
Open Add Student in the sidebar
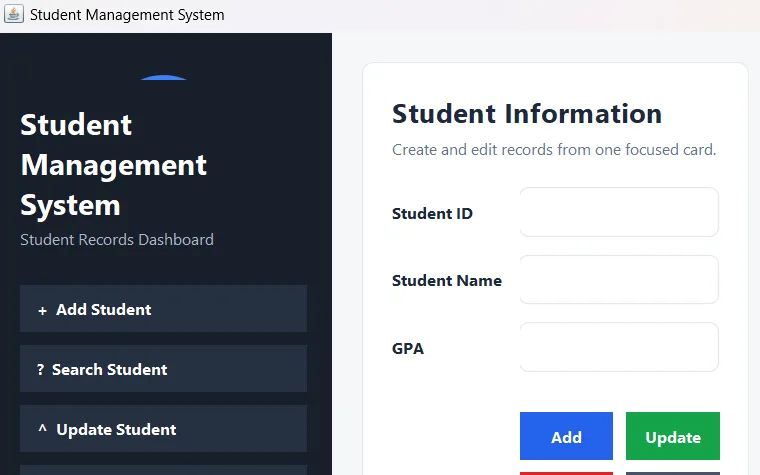pyautogui.click(x=163, y=309)
